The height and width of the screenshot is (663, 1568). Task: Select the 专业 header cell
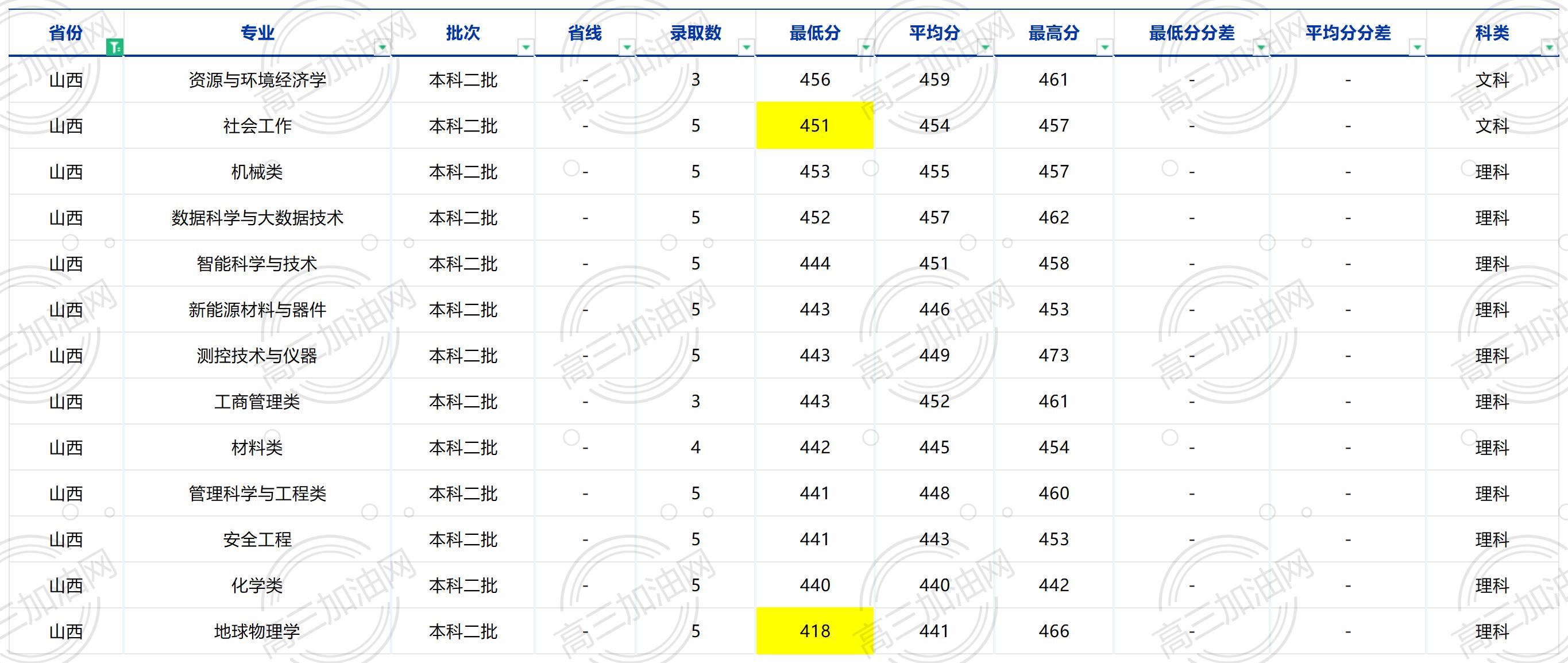click(257, 33)
